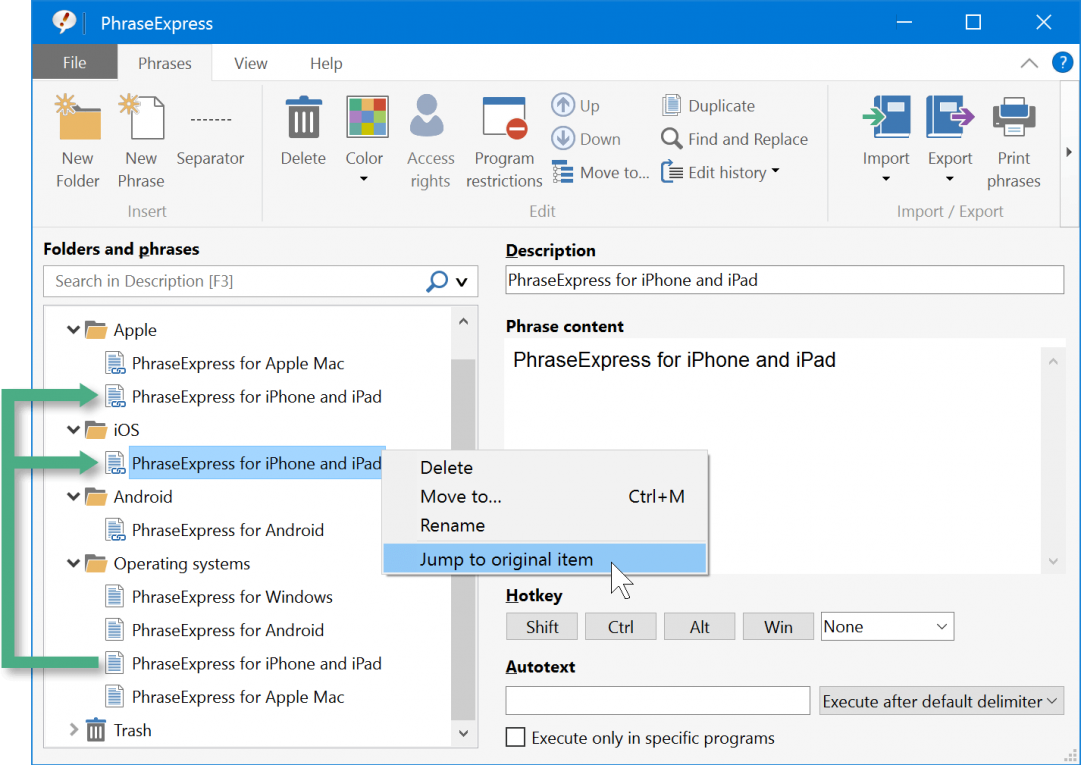Open the Color palette button
This screenshot has height=765, width=1081.
tap(367, 116)
